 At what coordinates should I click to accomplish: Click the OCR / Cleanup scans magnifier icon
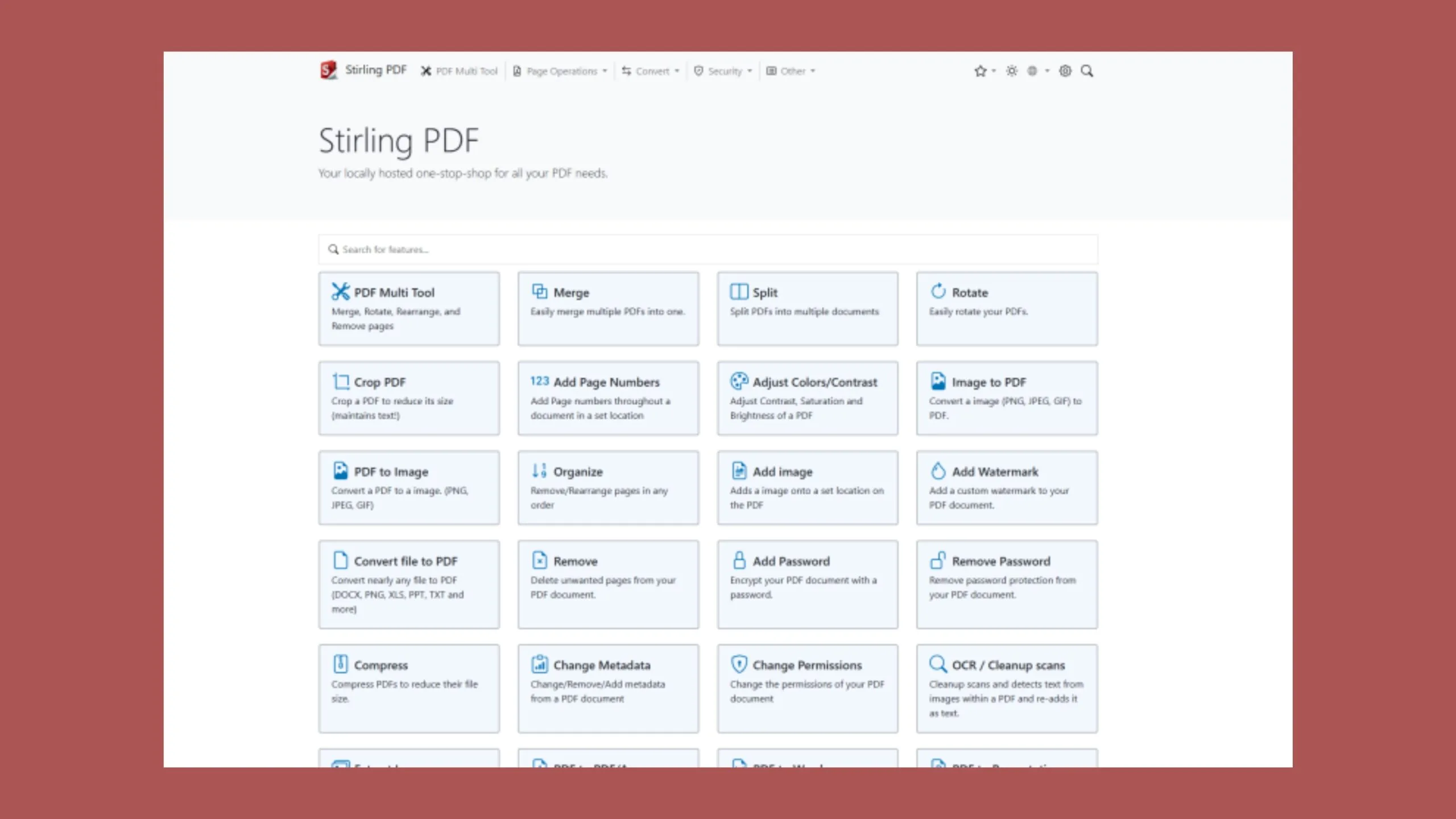point(938,664)
